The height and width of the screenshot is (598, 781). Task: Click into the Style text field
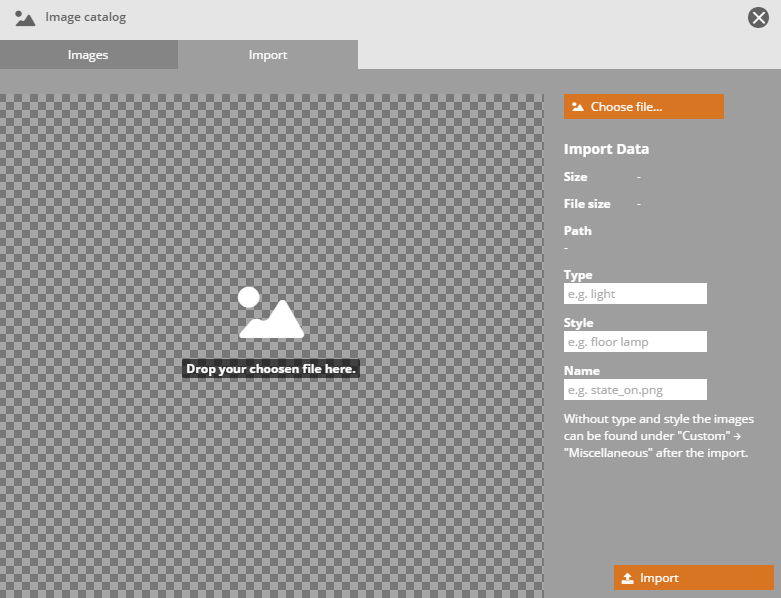635,342
